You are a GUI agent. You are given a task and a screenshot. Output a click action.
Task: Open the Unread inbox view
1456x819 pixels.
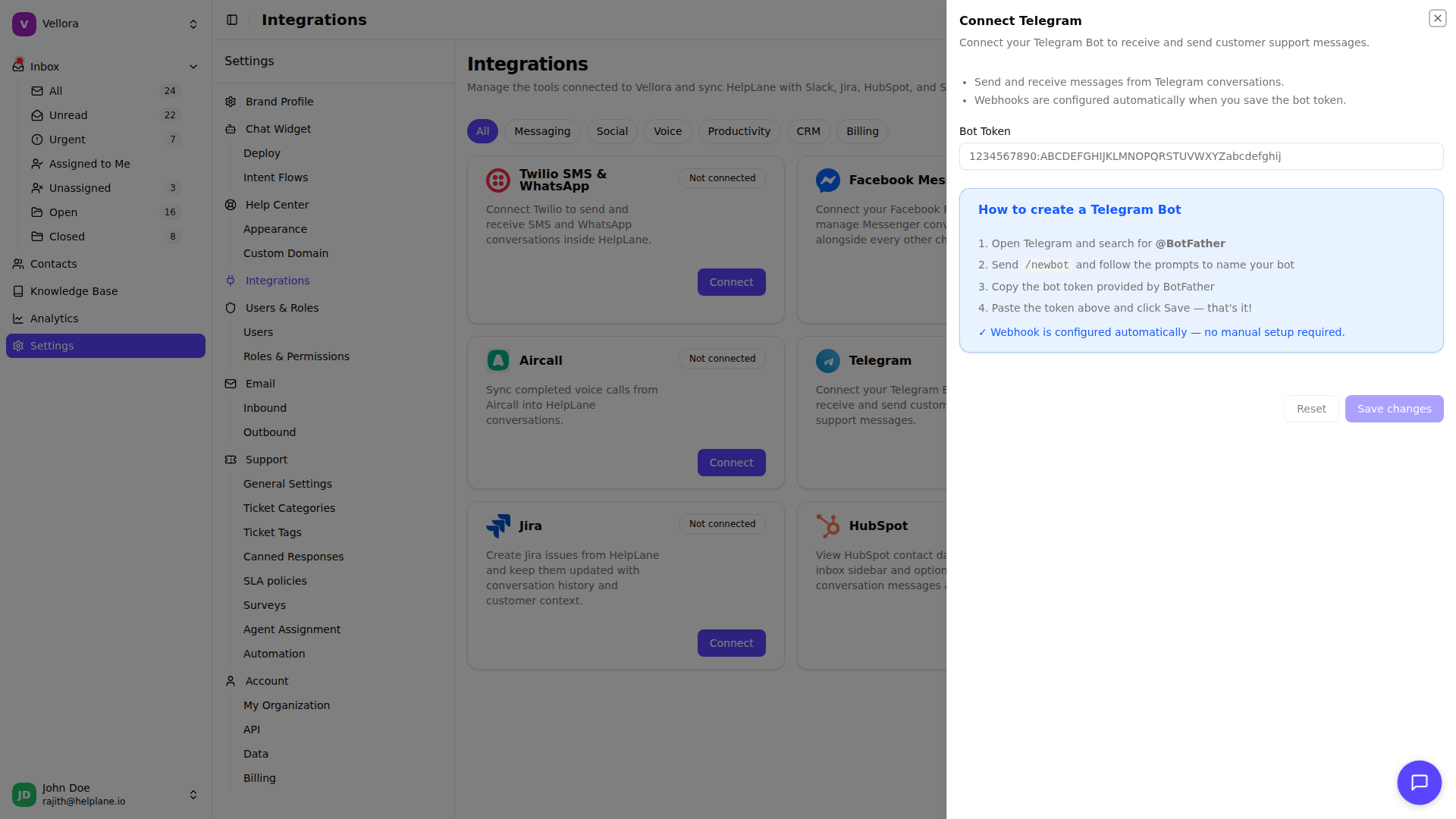click(x=105, y=115)
